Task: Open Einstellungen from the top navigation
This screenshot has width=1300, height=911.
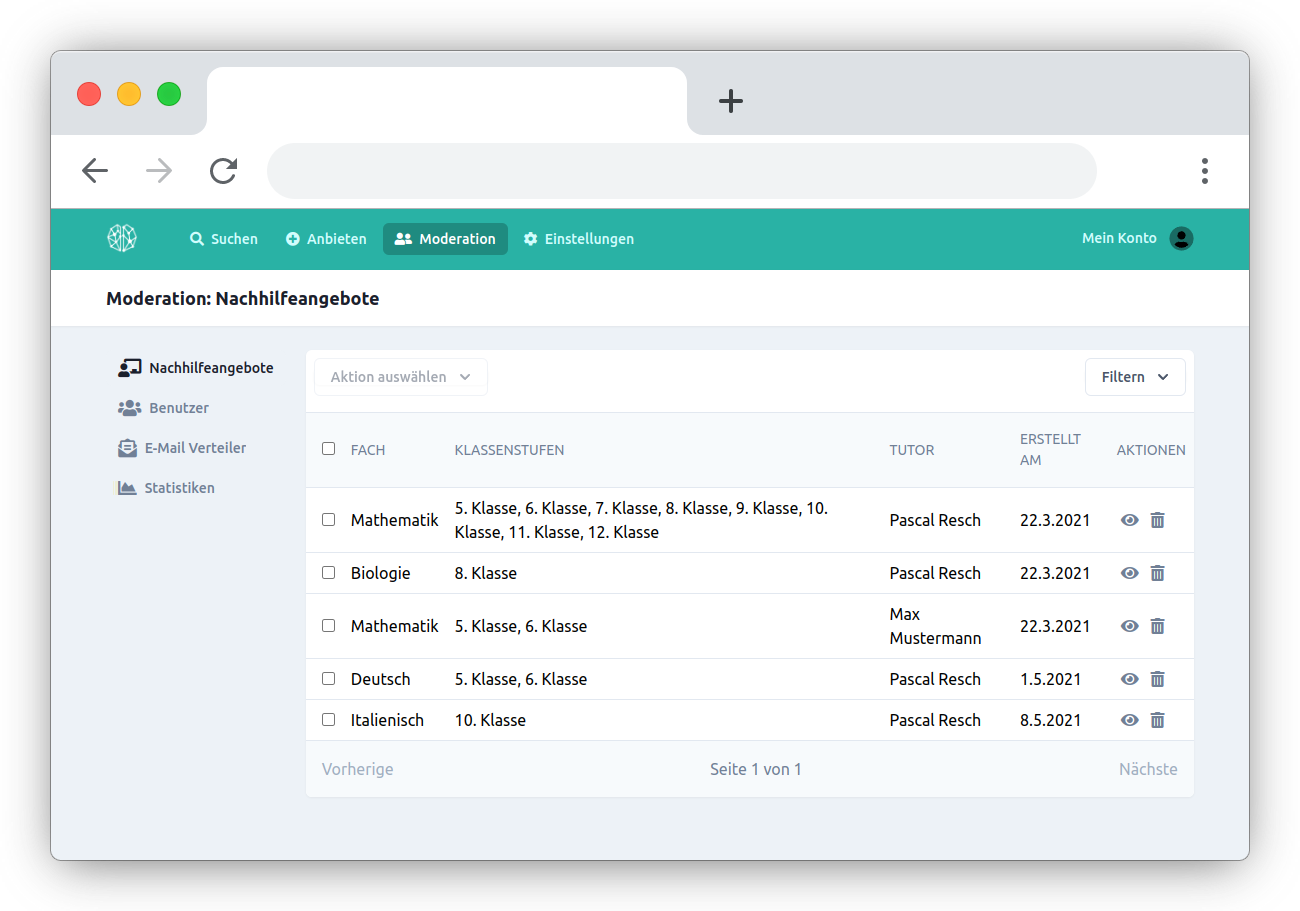Action: pos(578,239)
